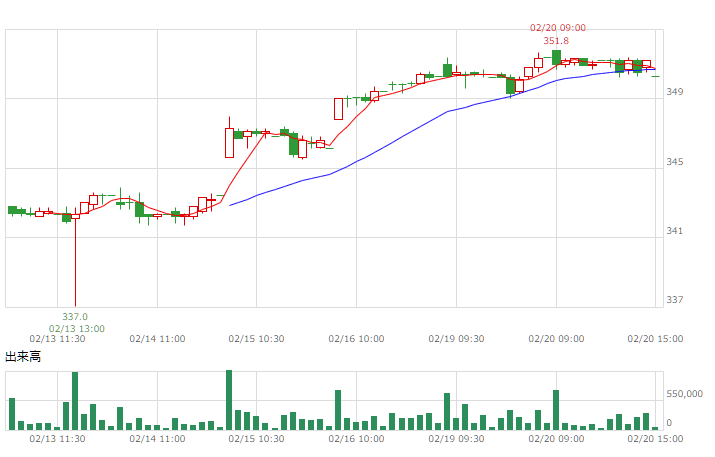The height and width of the screenshot is (457, 715).
Task: Click 02/19 09:30 under the price chart
Action: click(456, 339)
